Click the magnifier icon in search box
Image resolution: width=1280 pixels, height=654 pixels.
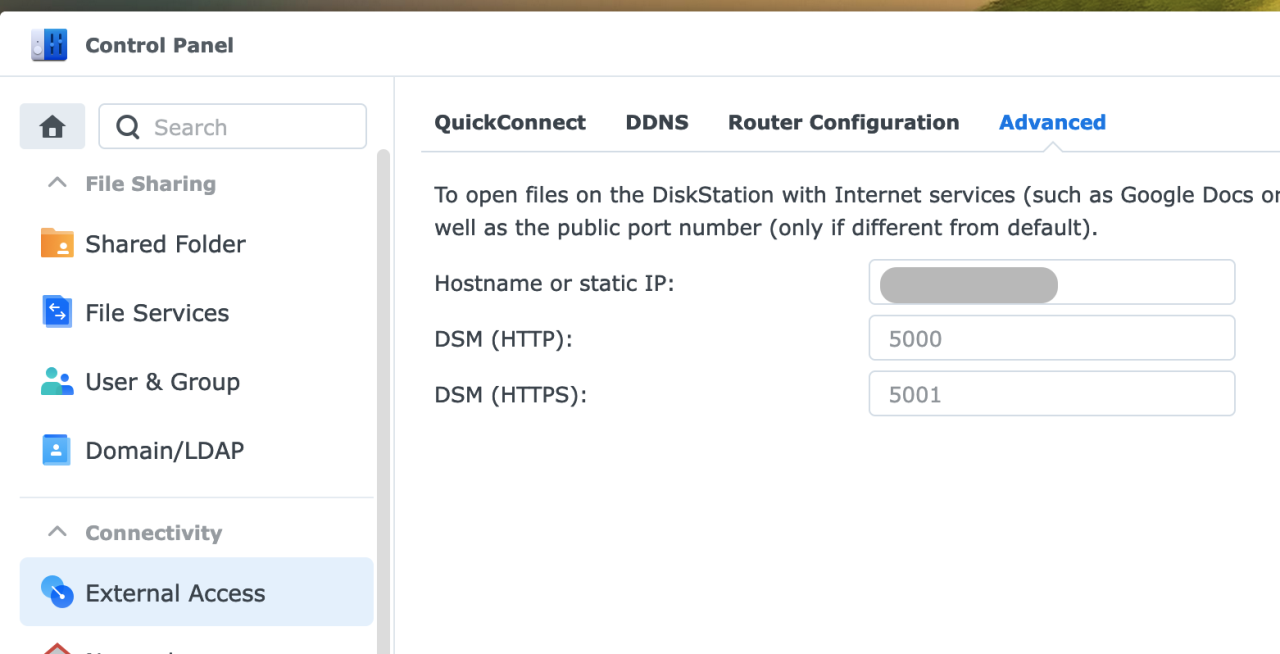point(128,127)
